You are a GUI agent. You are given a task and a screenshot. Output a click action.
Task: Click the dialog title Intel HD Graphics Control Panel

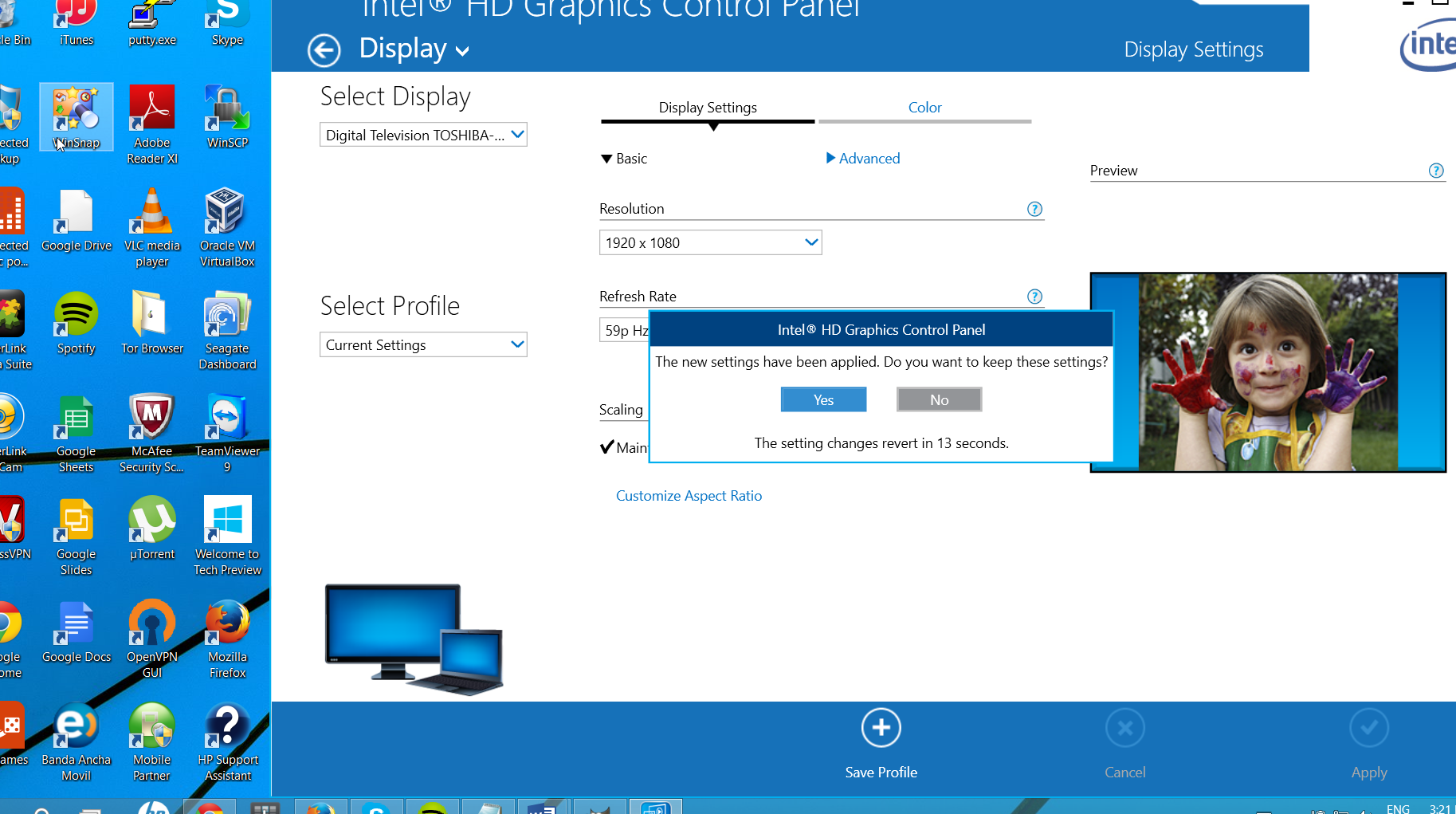coord(881,330)
